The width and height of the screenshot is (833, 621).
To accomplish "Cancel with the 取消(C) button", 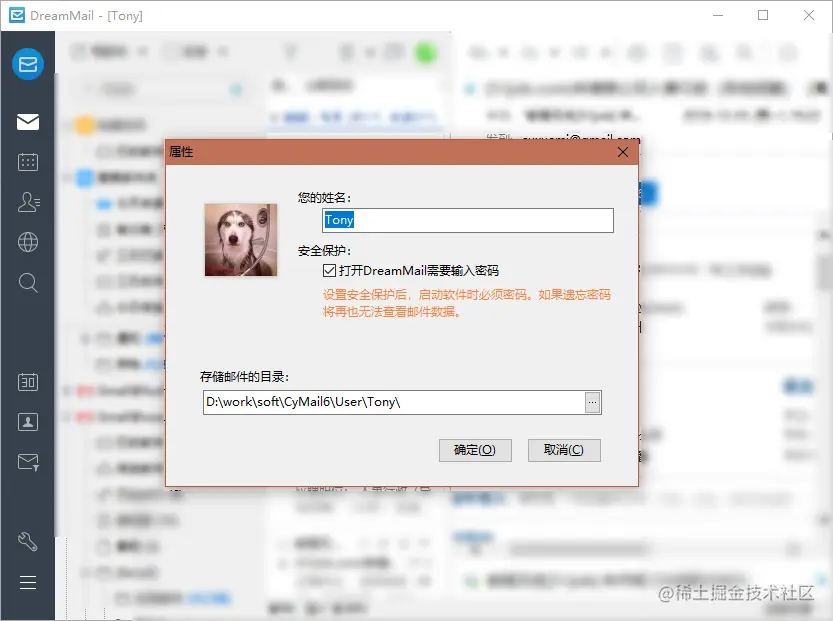I will tap(564, 450).
